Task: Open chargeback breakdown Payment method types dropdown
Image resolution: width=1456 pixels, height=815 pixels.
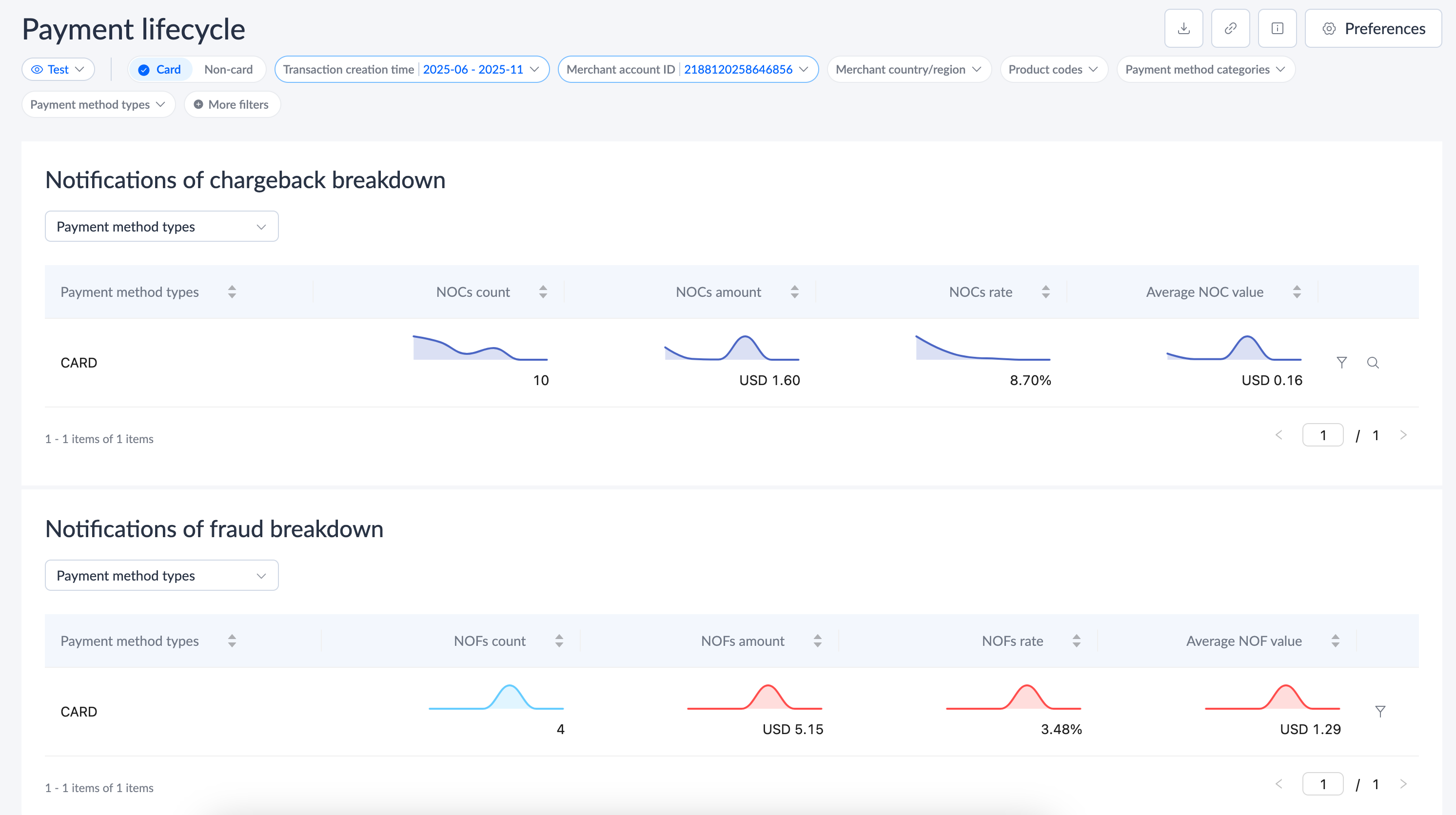Action: coord(162,227)
